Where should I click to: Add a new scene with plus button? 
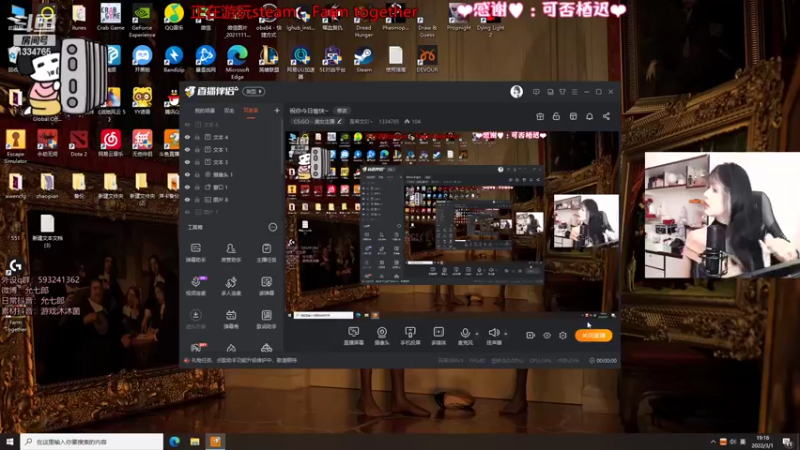[x=277, y=110]
